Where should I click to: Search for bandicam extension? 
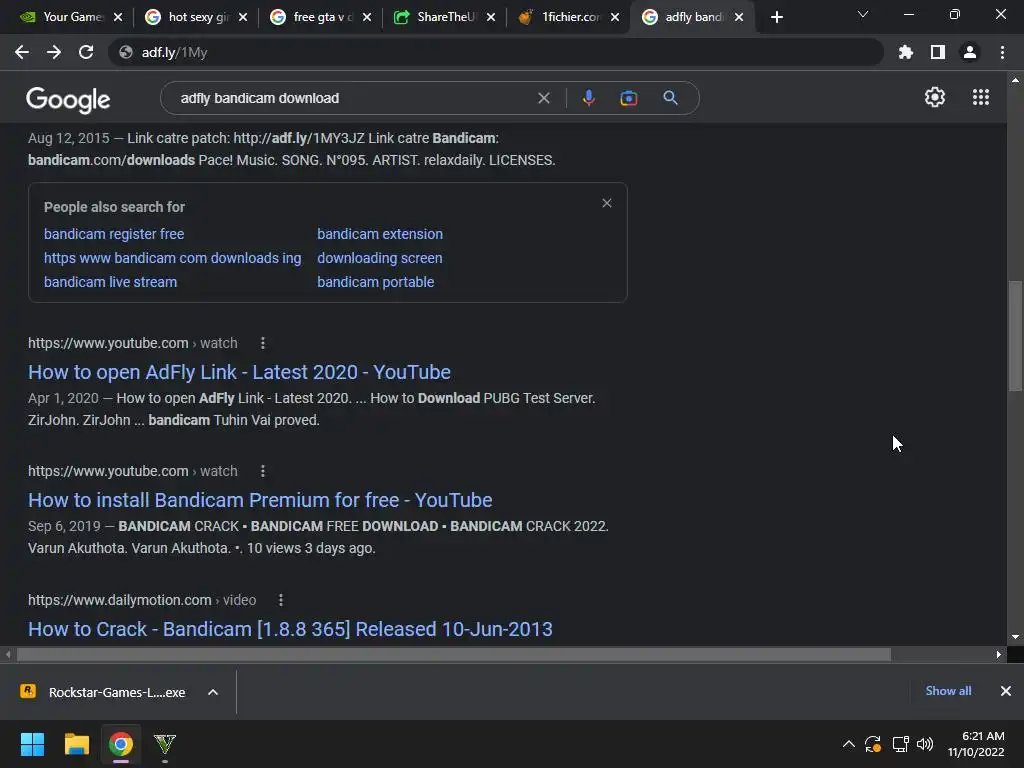[x=380, y=234]
